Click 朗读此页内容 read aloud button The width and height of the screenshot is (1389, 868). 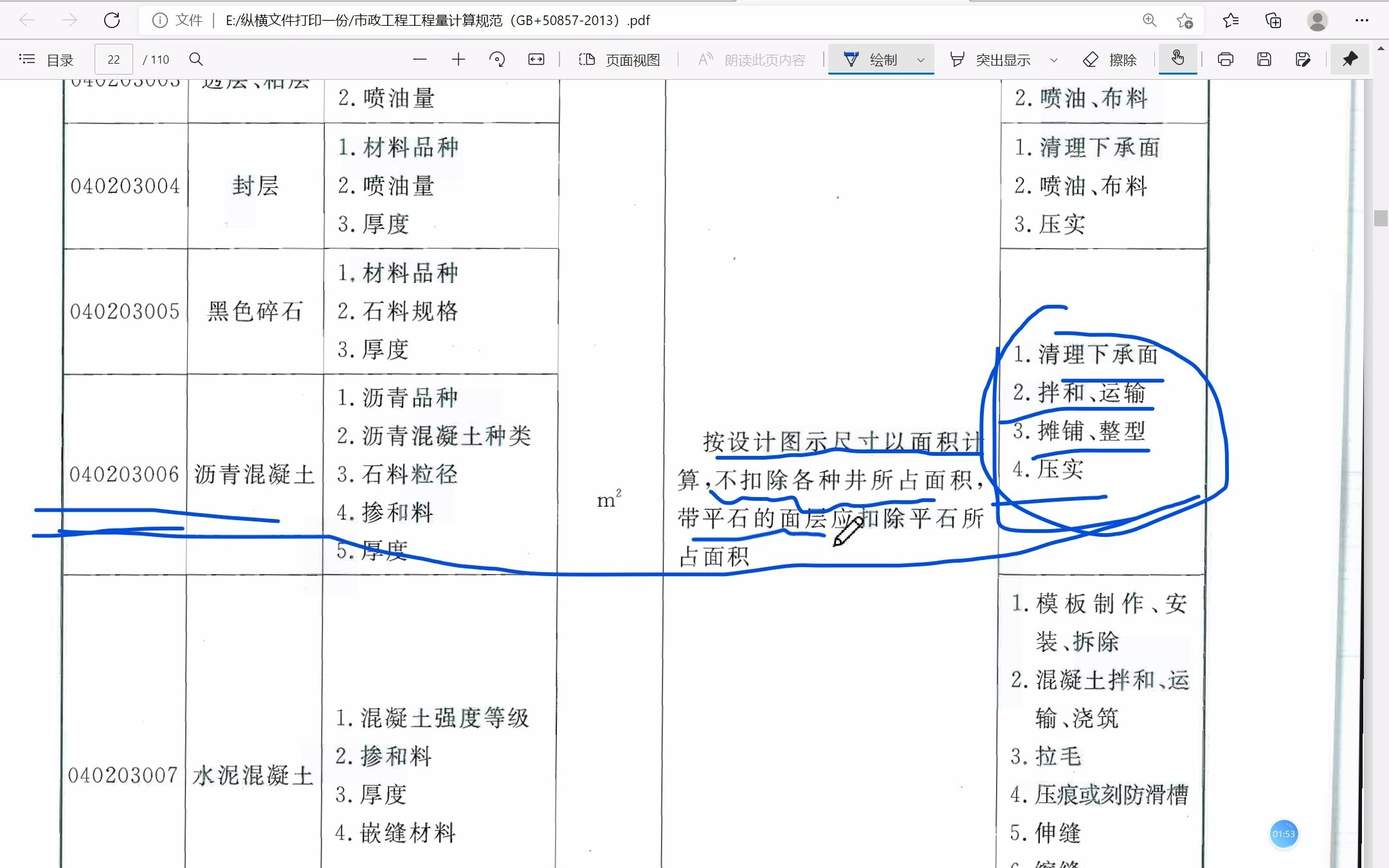[x=752, y=60]
